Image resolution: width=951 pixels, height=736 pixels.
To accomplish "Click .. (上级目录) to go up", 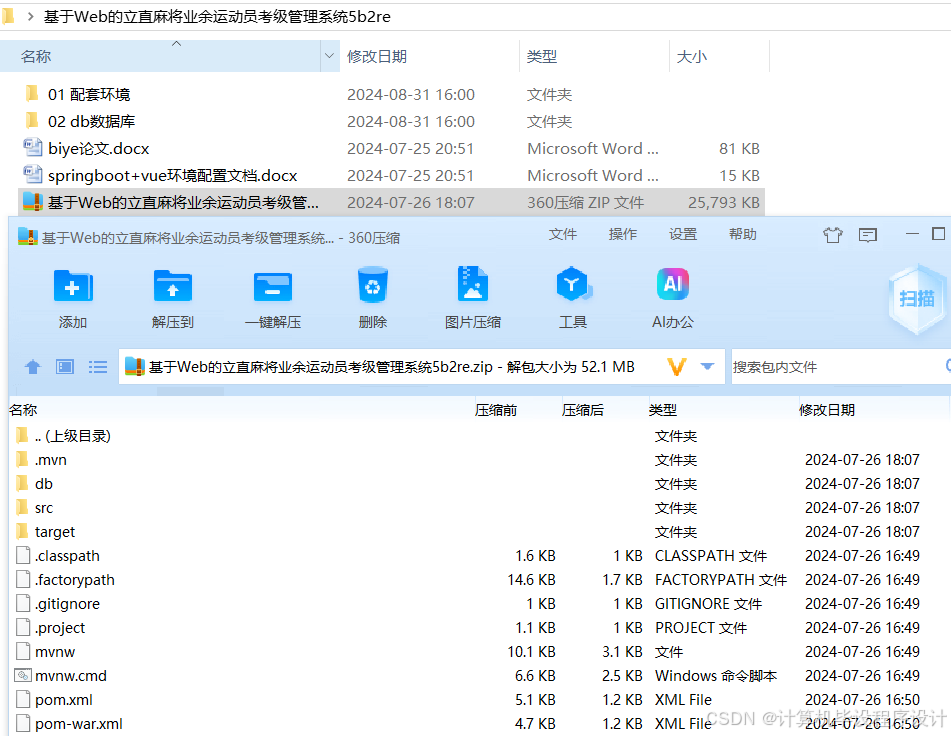I will pyautogui.click(x=75, y=435).
